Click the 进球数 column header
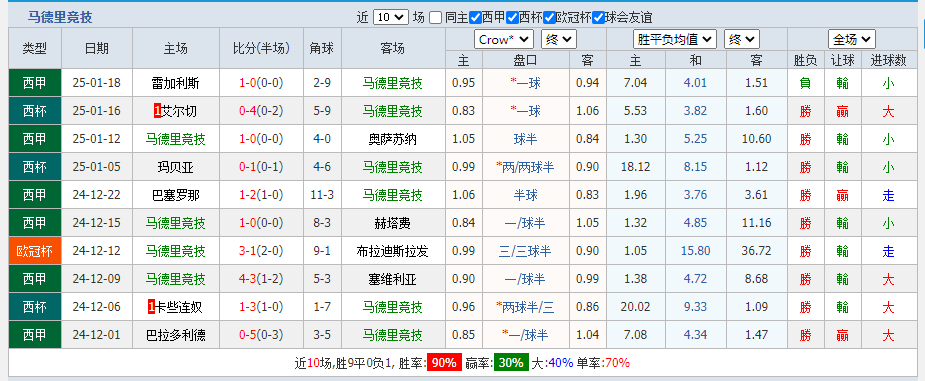Image resolution: width=925 pixels, height=381 pixels. (x=888, y=60)
